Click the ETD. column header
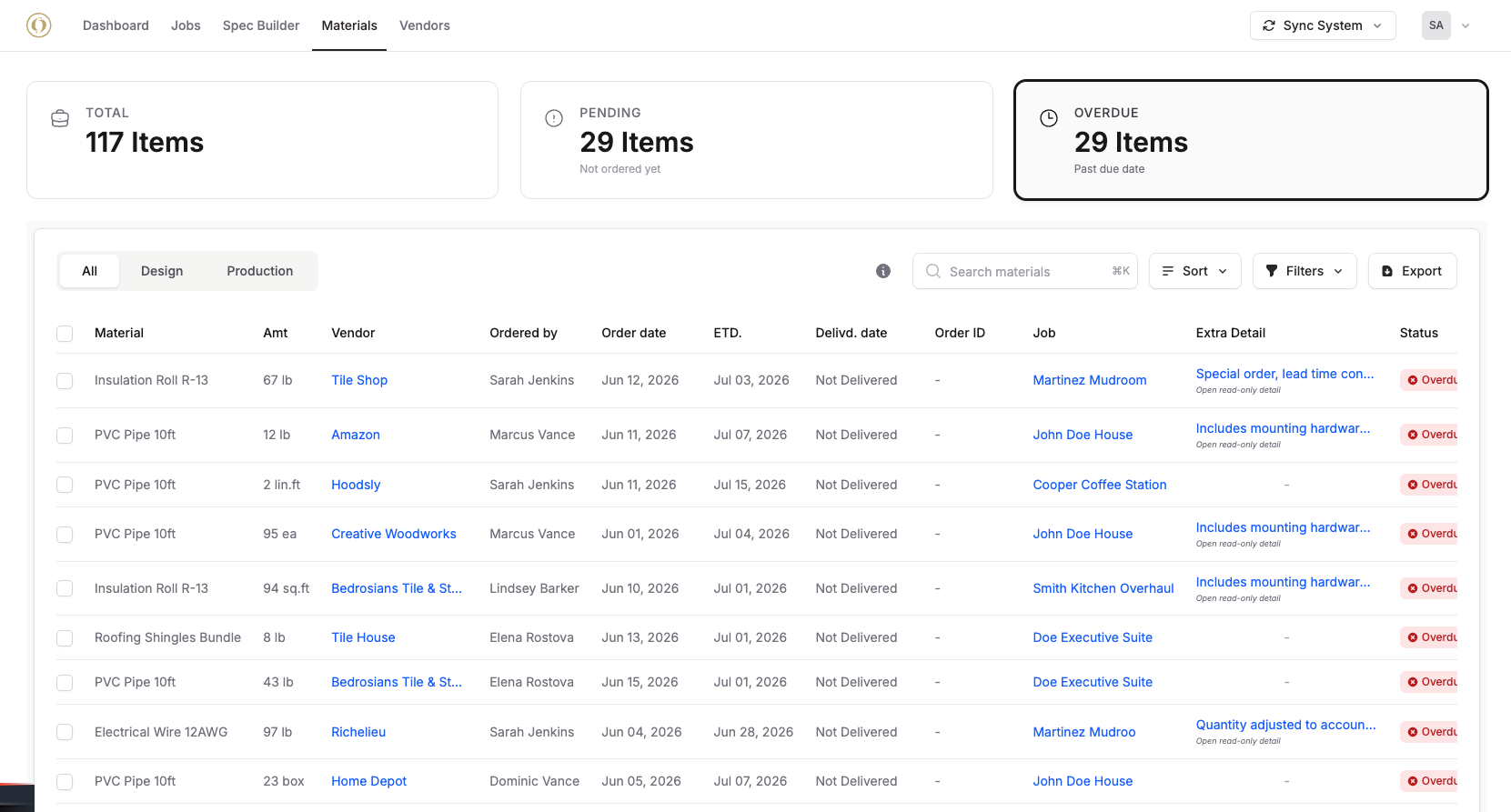The height and width of the screenshot is (812, 1511). point(728,333)
